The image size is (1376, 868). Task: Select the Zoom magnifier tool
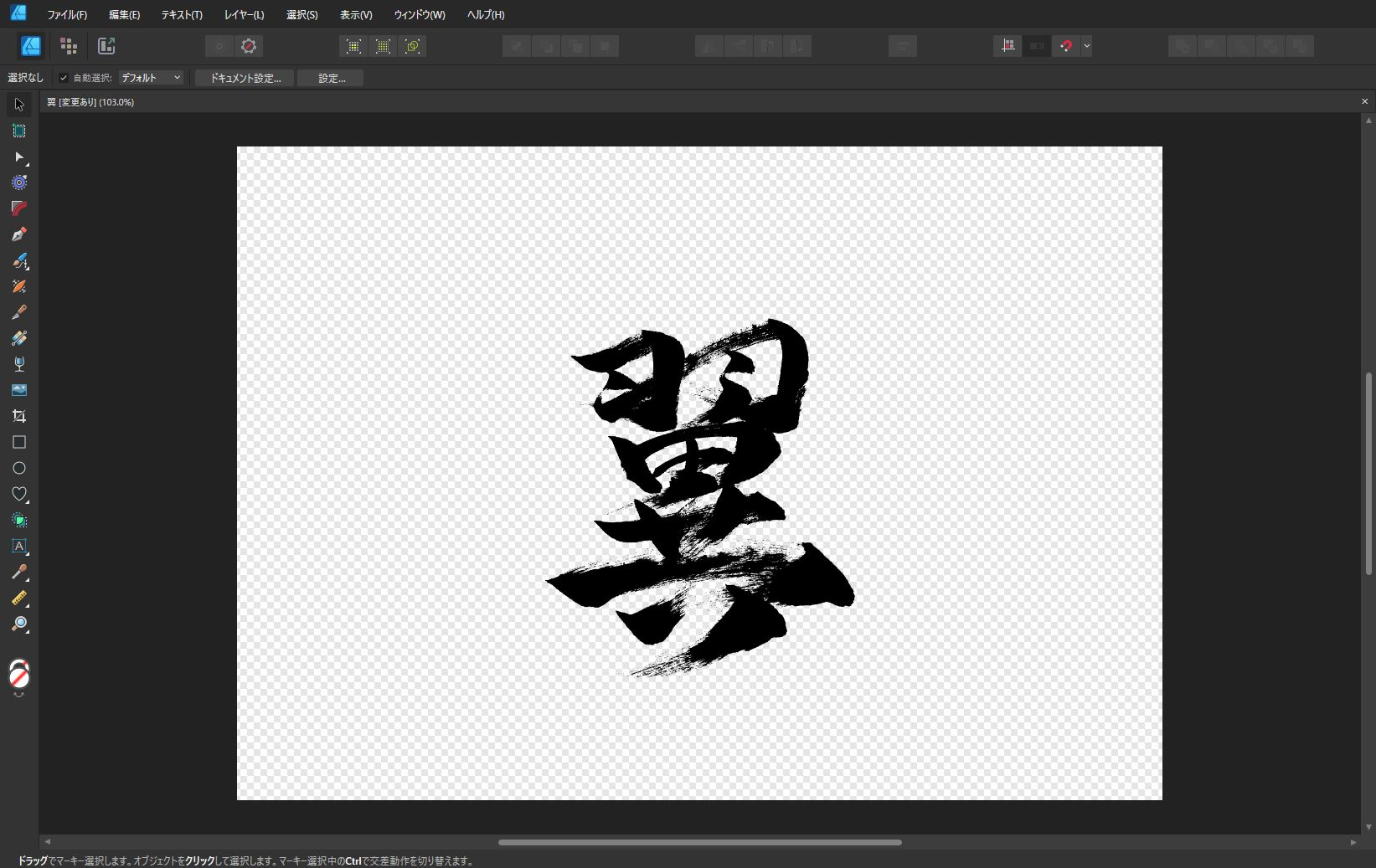19,624
